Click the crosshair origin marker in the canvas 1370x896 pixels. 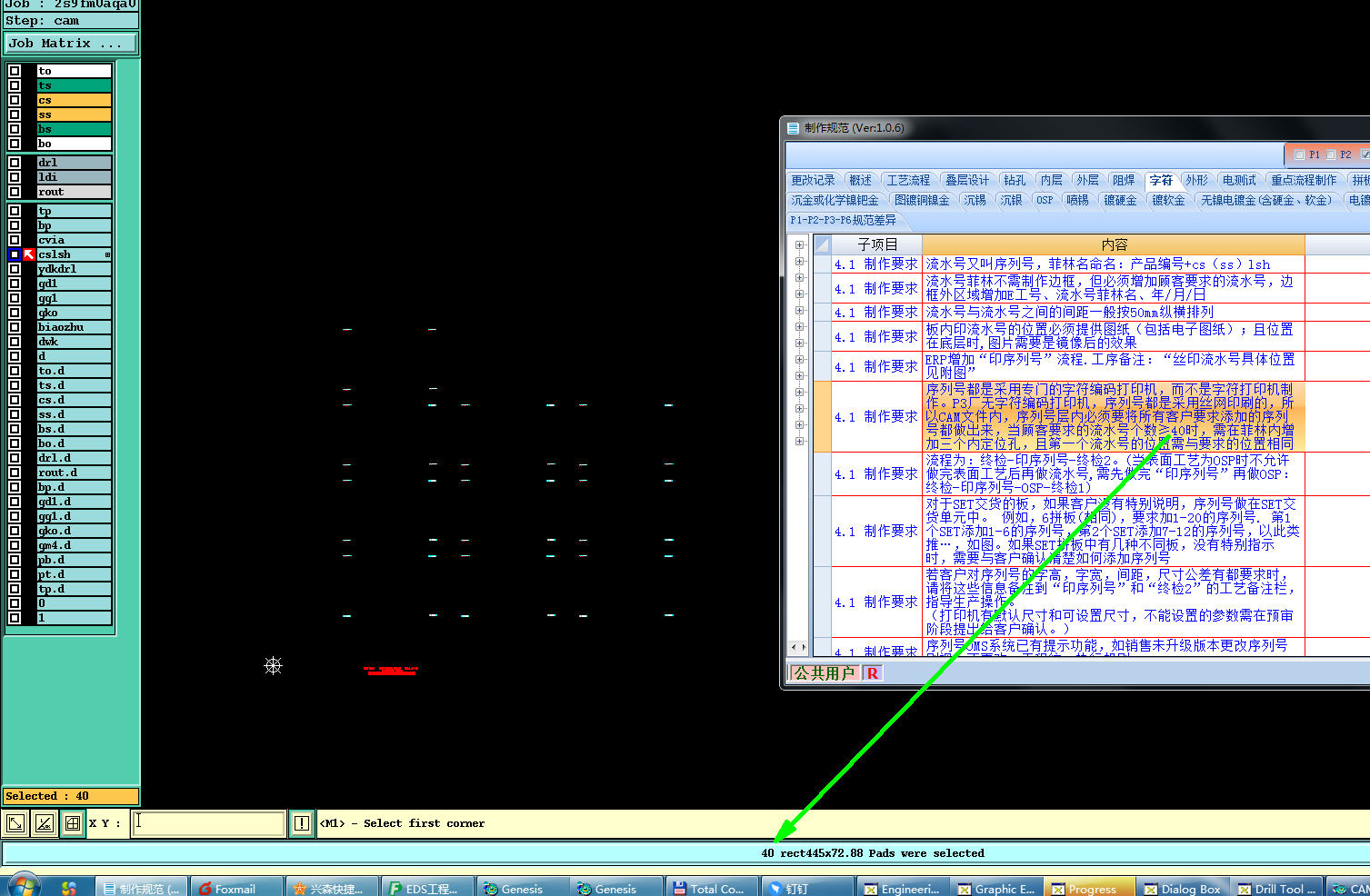click(273, 666)
